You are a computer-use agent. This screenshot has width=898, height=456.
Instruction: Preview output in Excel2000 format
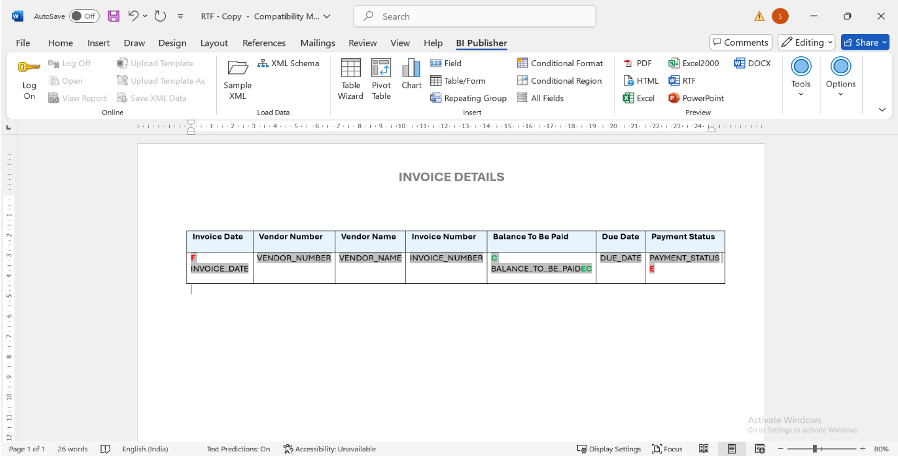(x=694, y=63)
